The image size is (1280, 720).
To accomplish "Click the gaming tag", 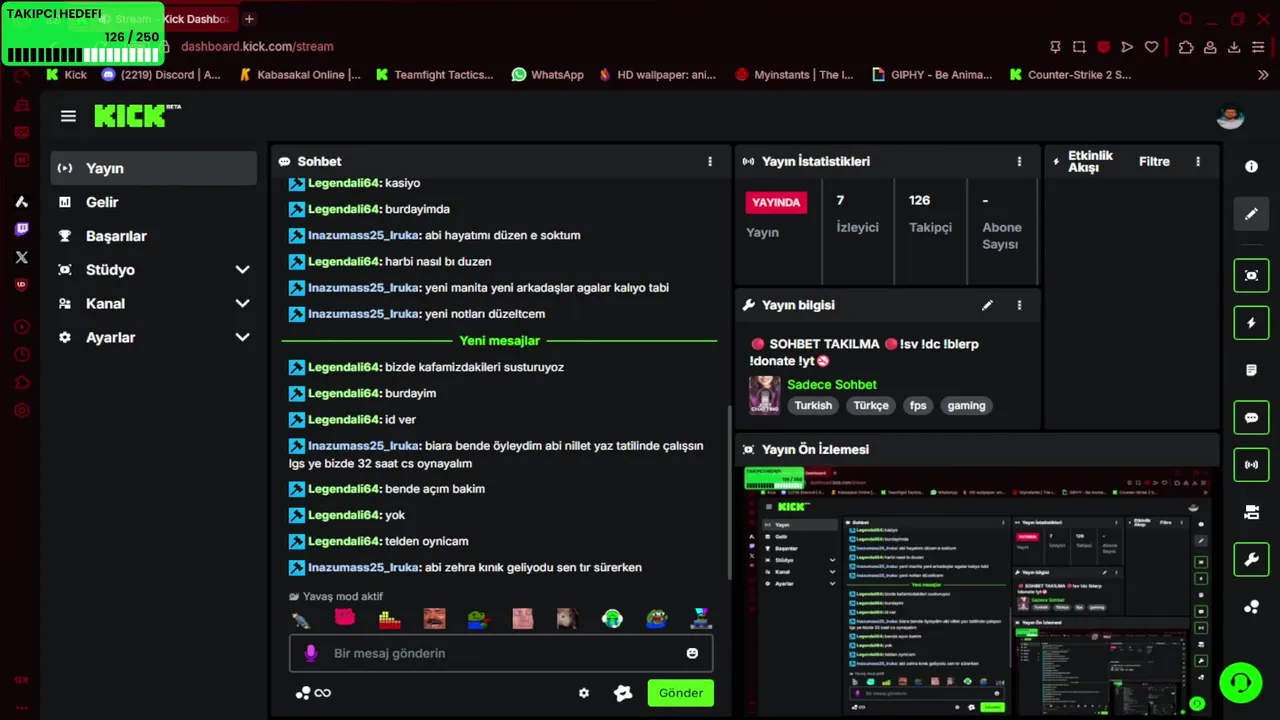I will (966, 405).
